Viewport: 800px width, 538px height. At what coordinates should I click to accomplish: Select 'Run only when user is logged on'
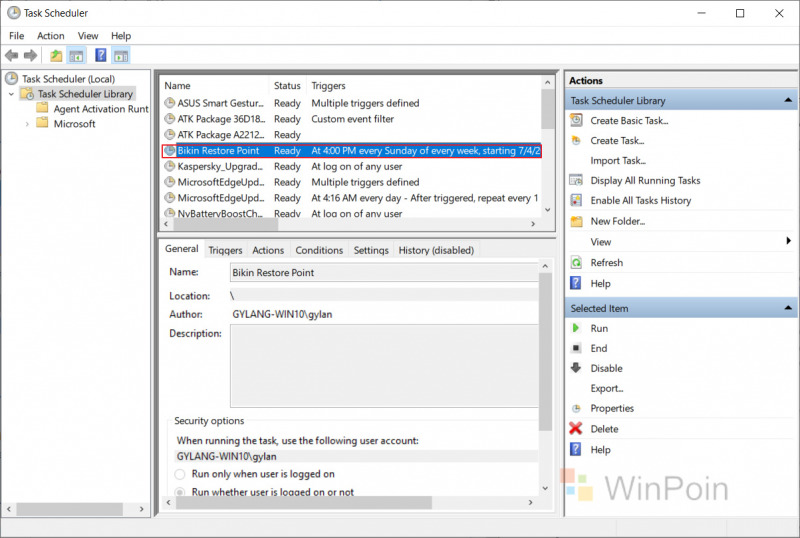click(x=180, y=474)
